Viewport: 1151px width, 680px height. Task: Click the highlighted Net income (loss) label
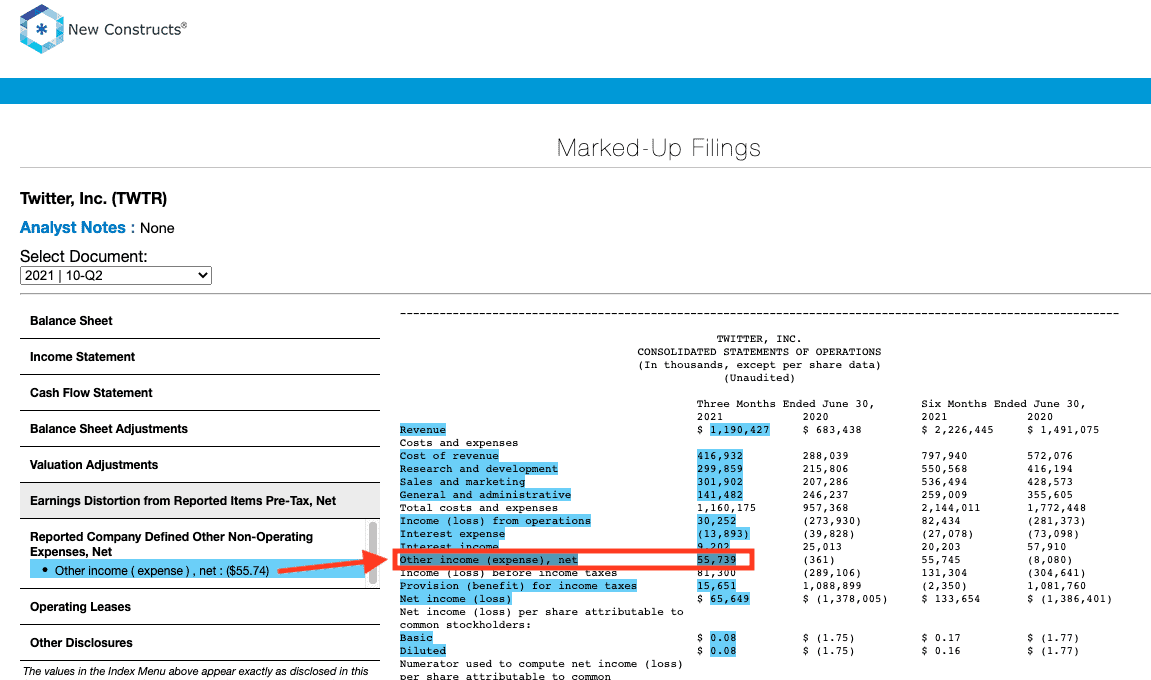pos(455,599)
